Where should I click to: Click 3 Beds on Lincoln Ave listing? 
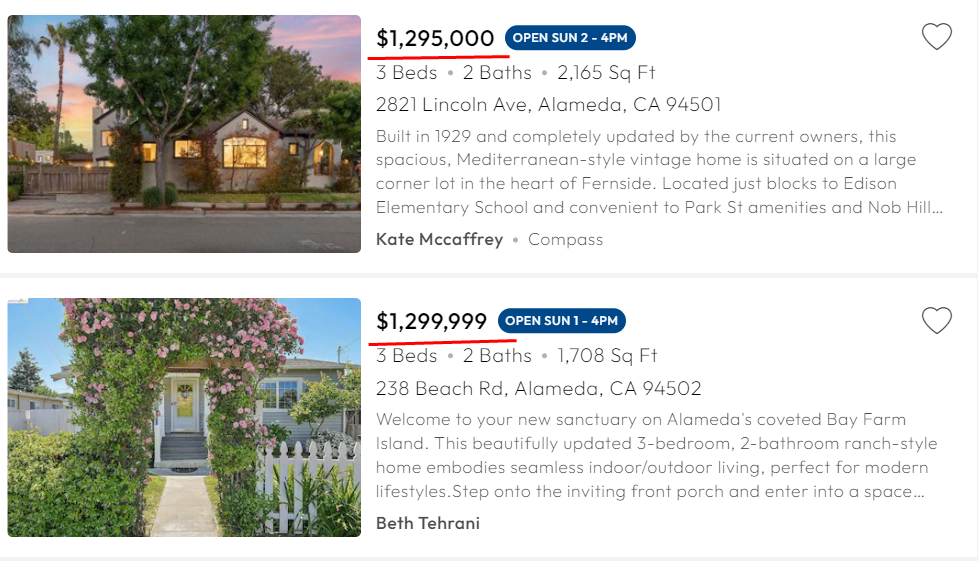pos(406,72)
